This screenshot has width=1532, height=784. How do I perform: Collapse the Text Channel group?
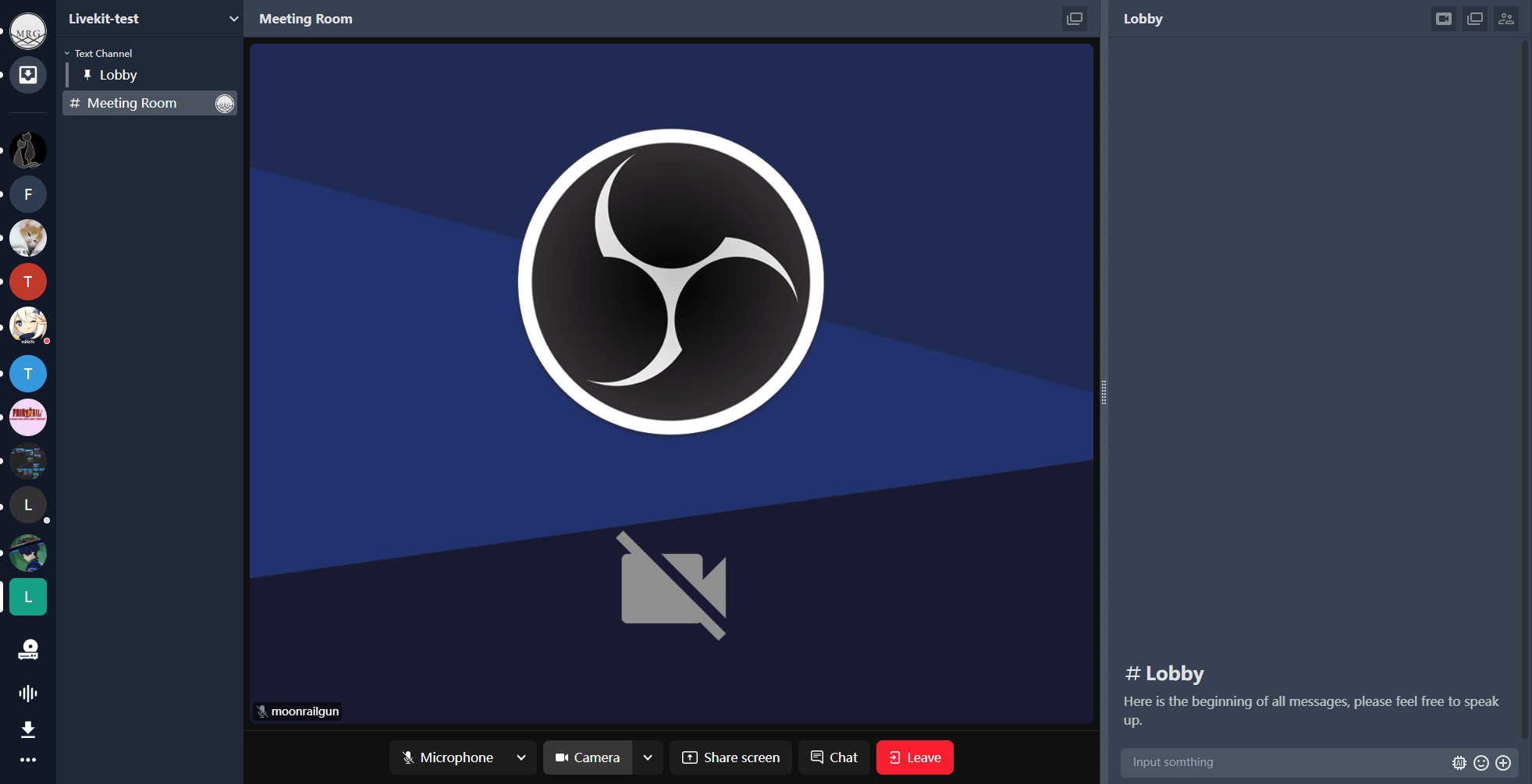(x=99, y=53)
